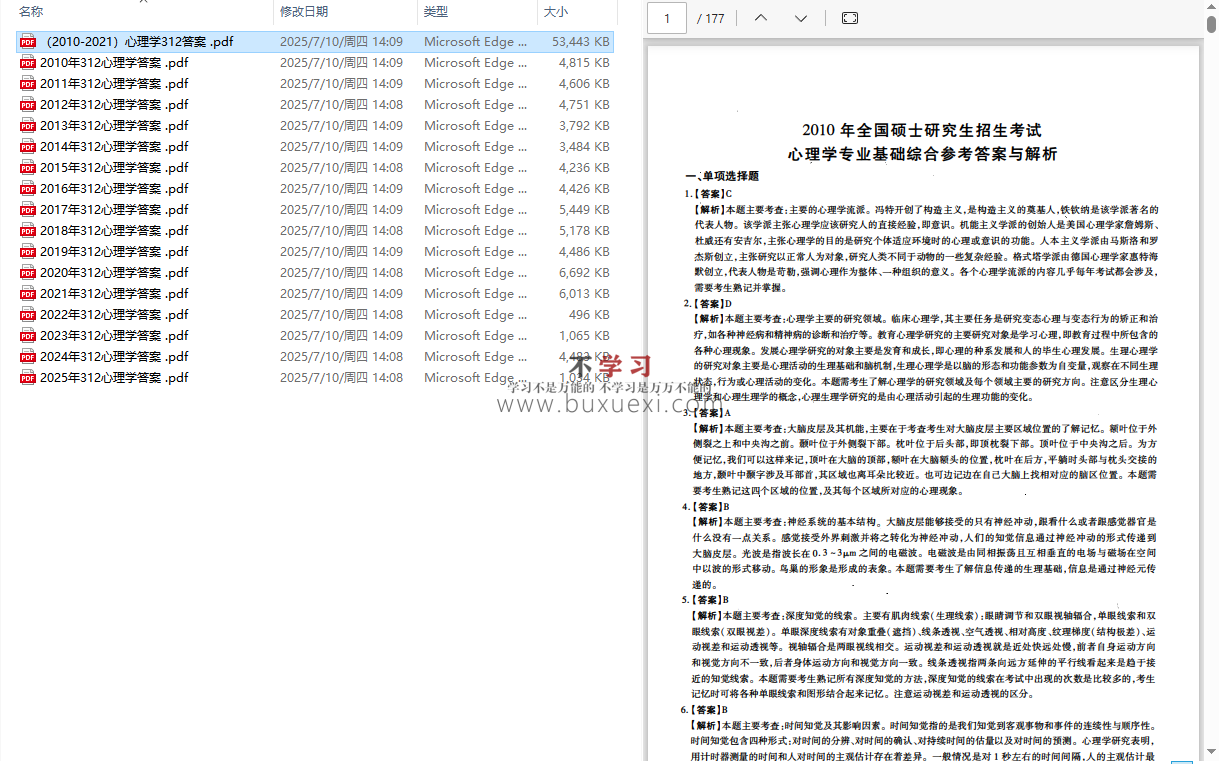Viewport: 1220px width, 764px height.
Task: Sort files by 修改日期 column header
Action: (304, 11)
